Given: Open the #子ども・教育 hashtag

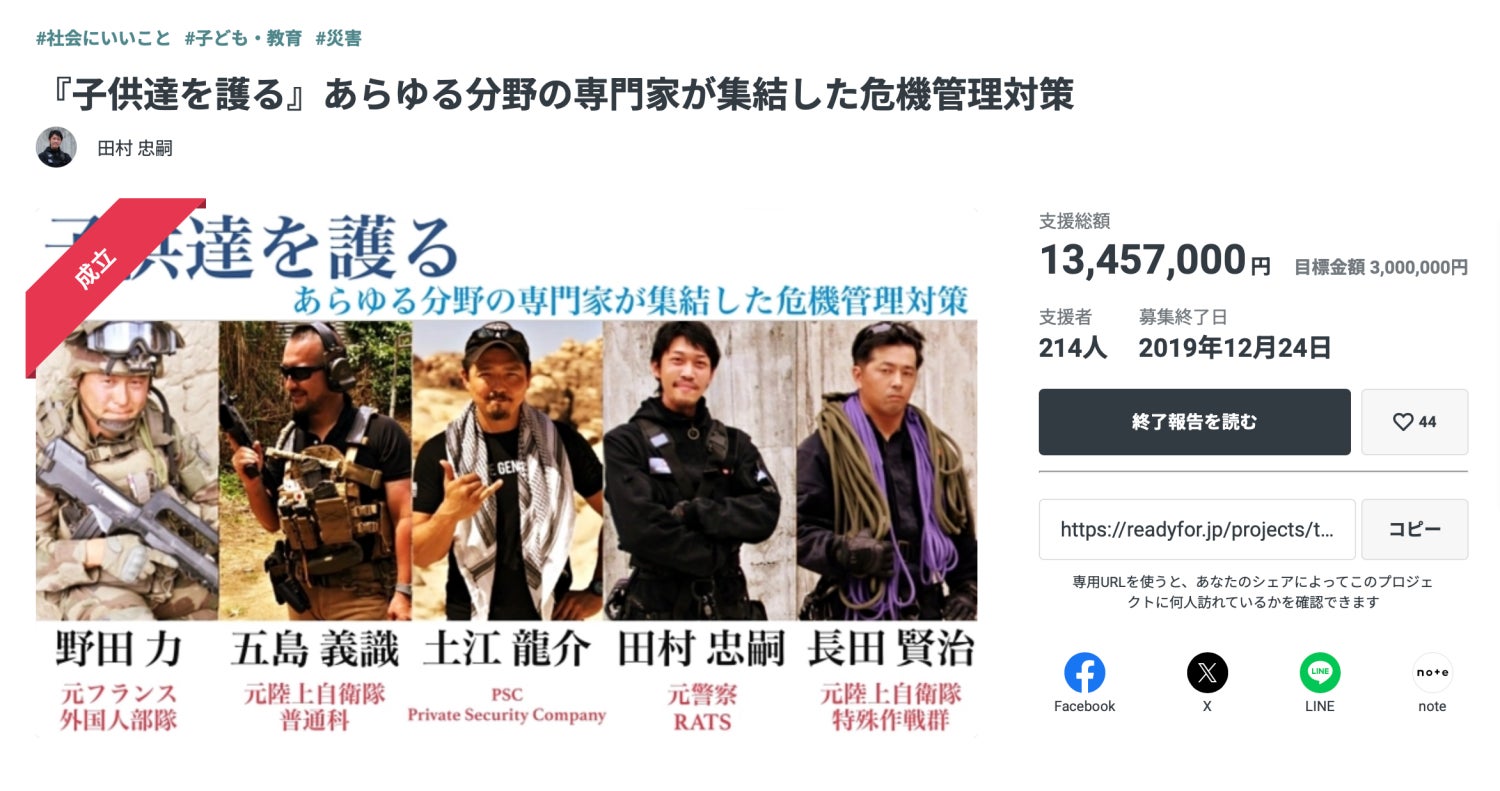Looking at the screenshot, I should 243,38.
